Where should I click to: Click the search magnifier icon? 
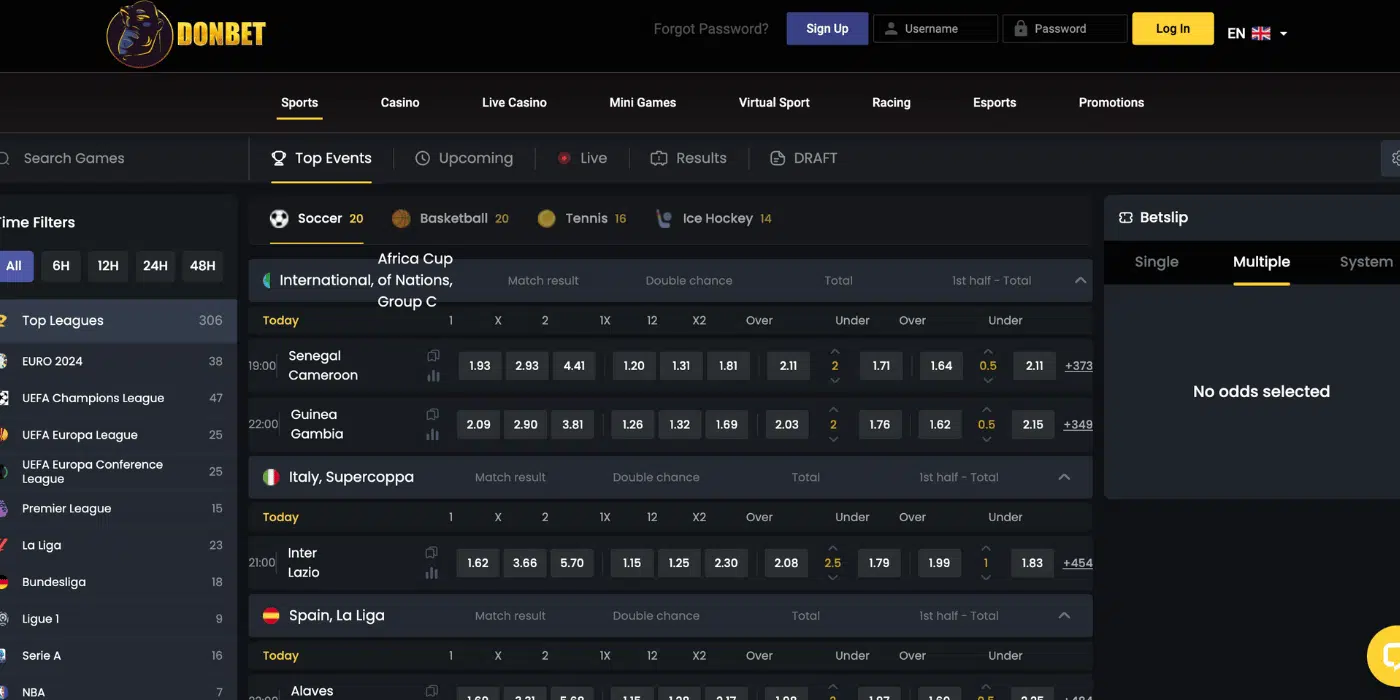(4, 158)
